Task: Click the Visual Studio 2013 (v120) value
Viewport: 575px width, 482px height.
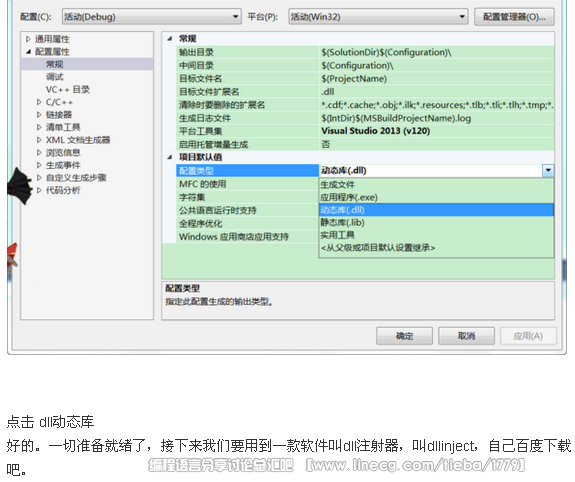Action: pos(436,131)
